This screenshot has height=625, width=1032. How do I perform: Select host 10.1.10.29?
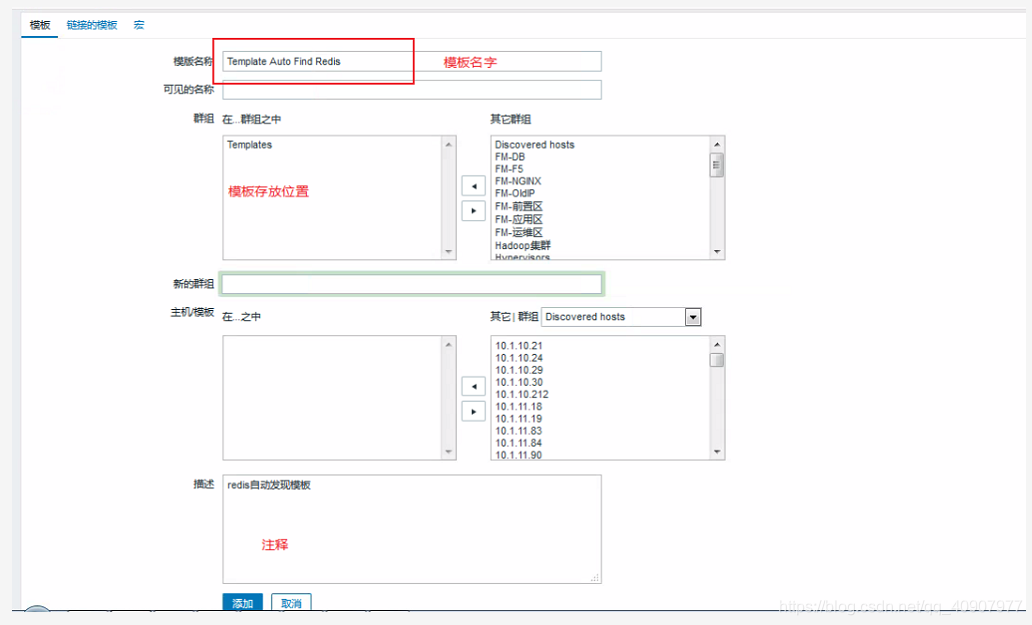click(519, 370)
